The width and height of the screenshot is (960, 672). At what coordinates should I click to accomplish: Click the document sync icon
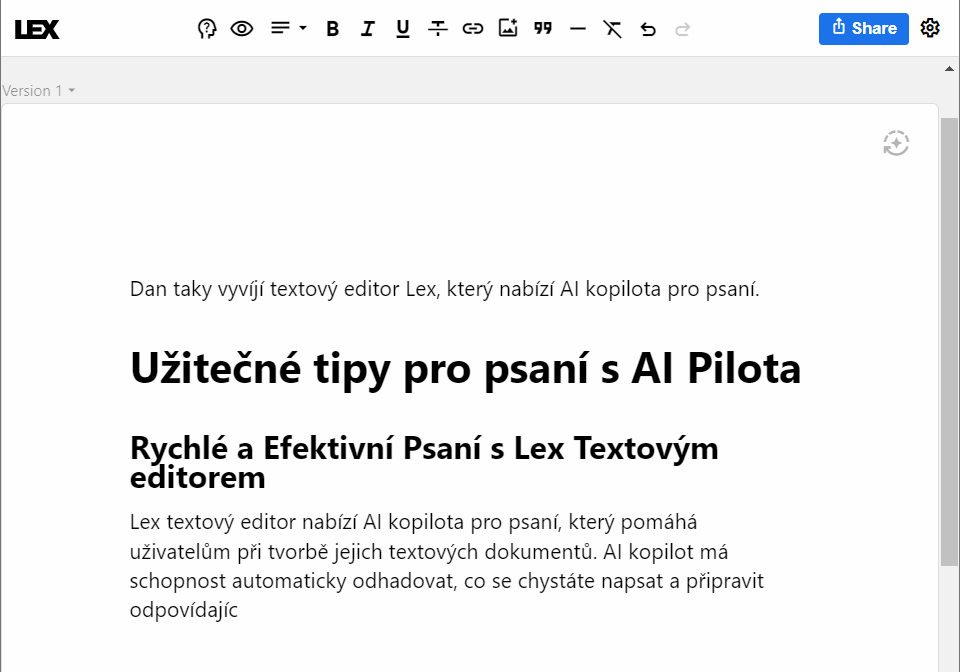tap(895, 143)
